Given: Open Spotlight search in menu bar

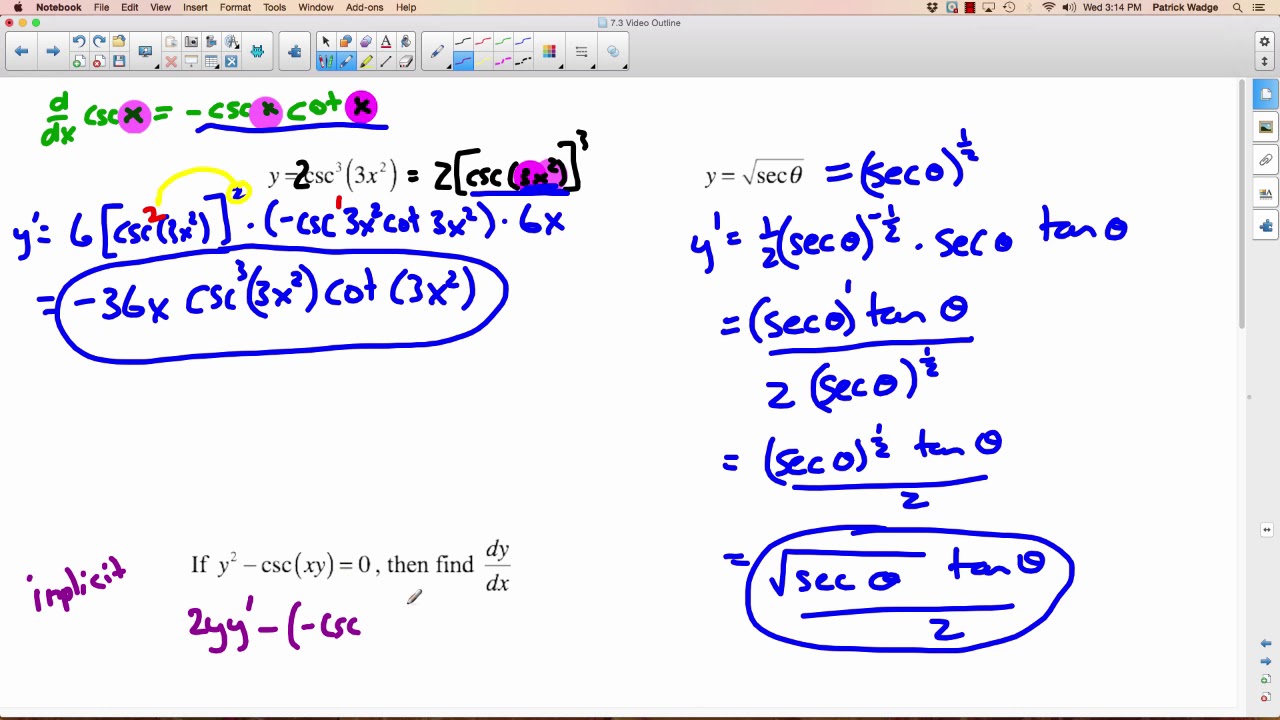Looking at the screenshot, I should click(1237, 7).
